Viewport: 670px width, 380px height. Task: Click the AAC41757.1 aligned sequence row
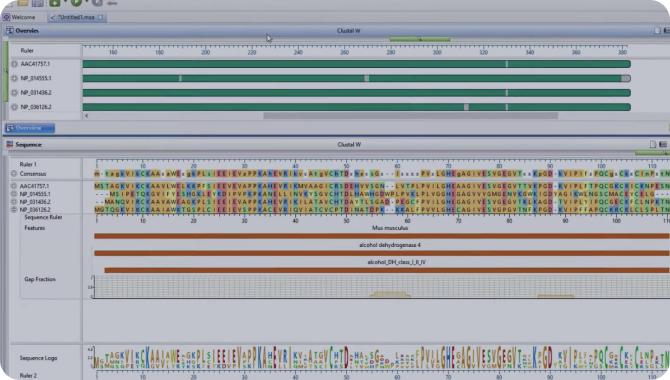tap(382, 186)
